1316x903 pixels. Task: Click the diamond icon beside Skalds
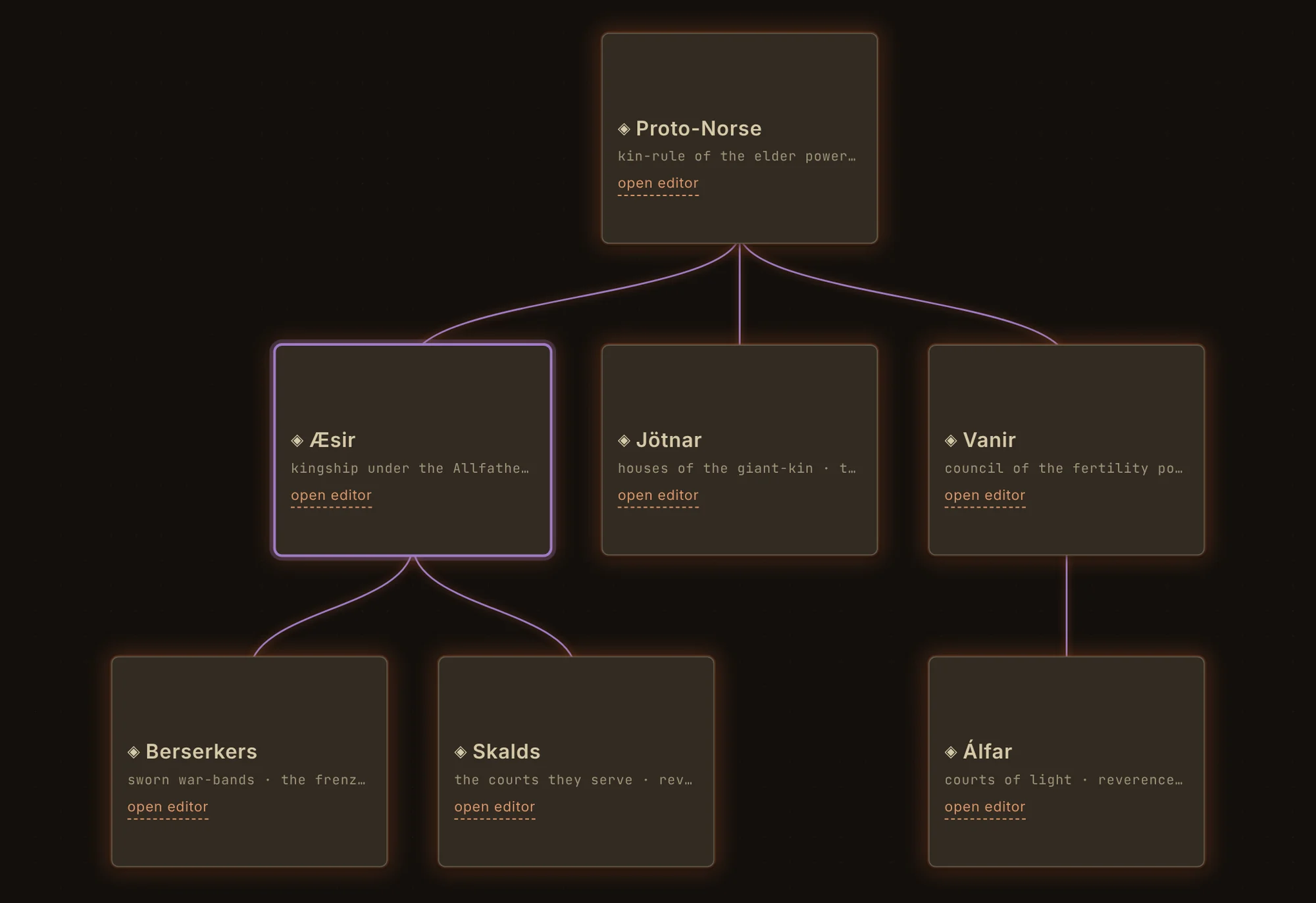tap(461, 752)
